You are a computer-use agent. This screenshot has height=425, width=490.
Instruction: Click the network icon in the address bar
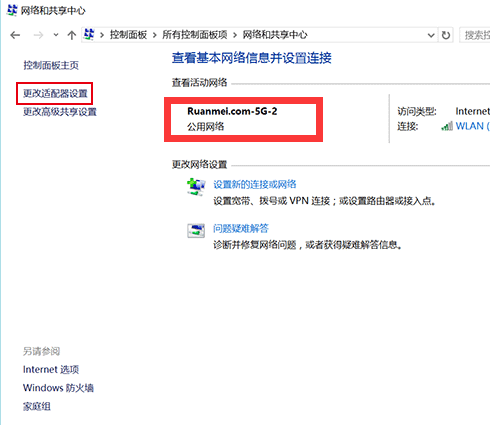[89, 34]
